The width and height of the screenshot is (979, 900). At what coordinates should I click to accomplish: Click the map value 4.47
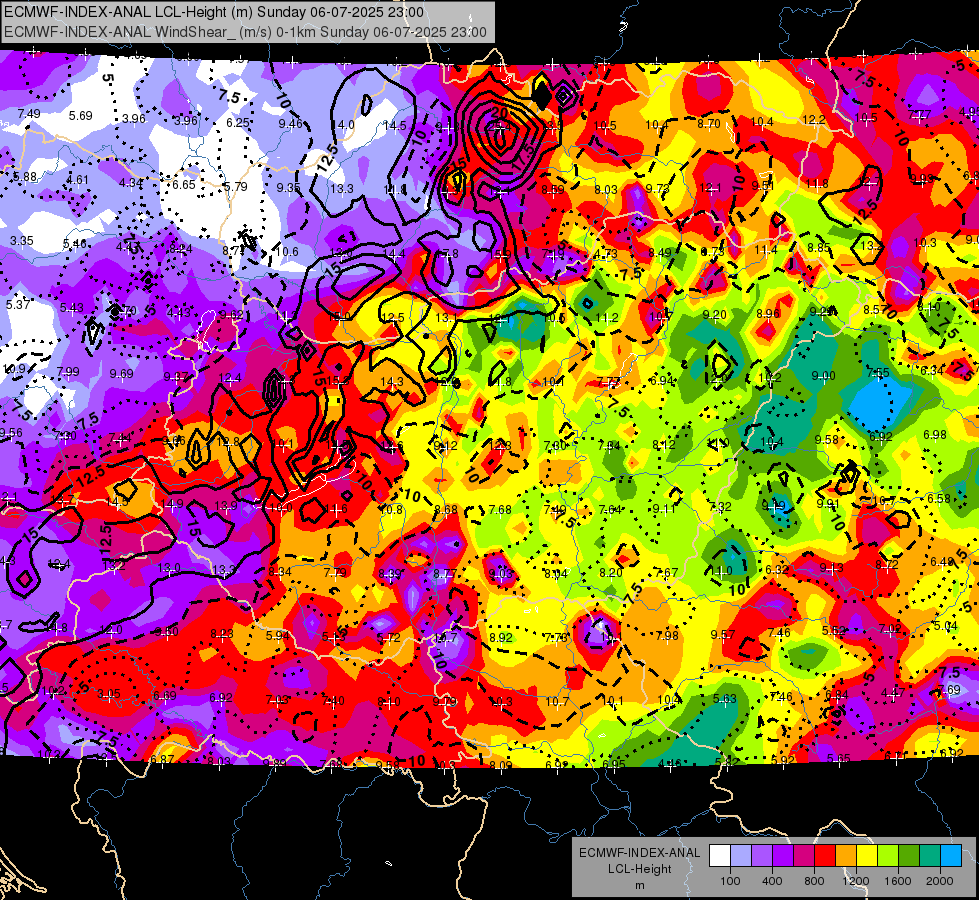893,692
